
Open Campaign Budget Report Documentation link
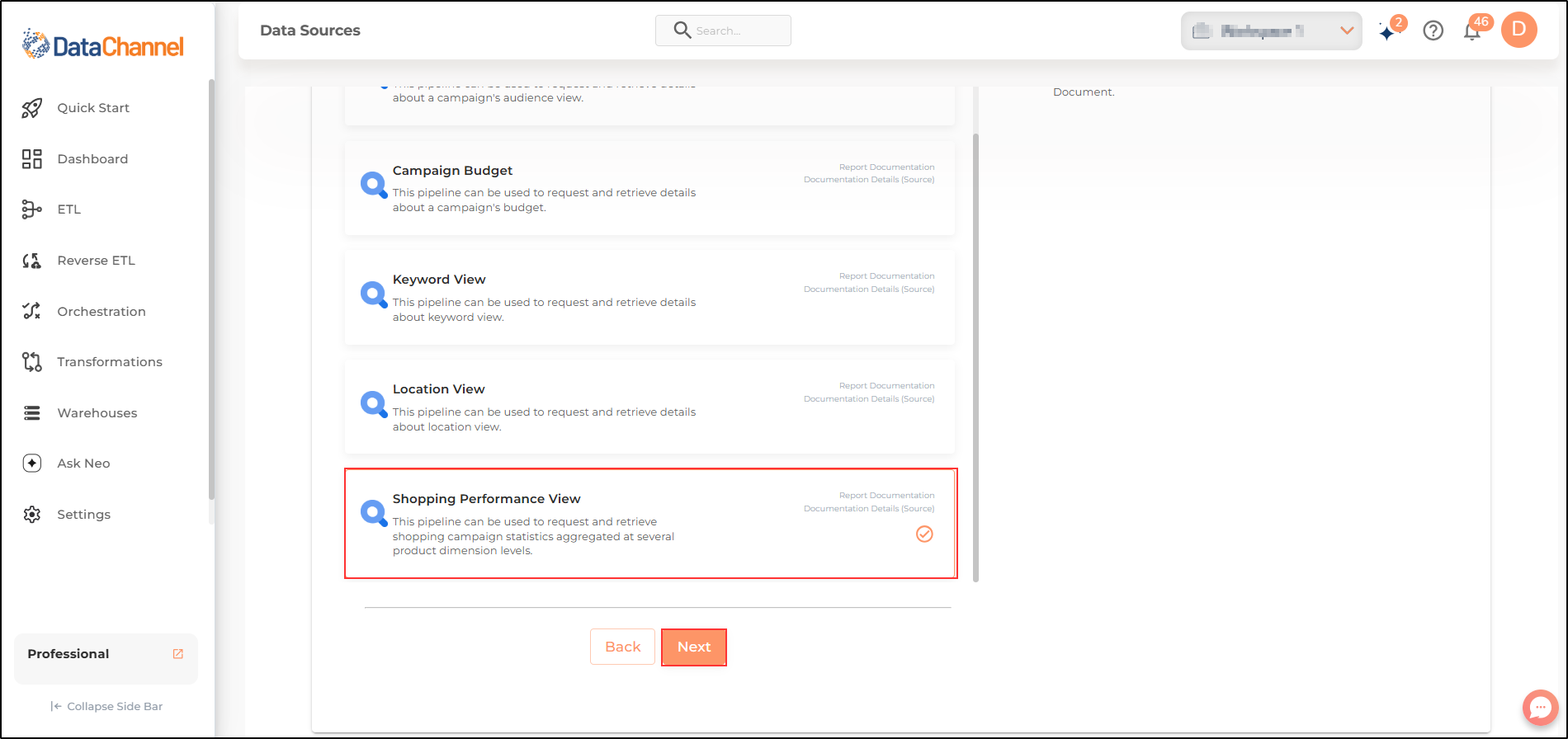tap(887, 167)
